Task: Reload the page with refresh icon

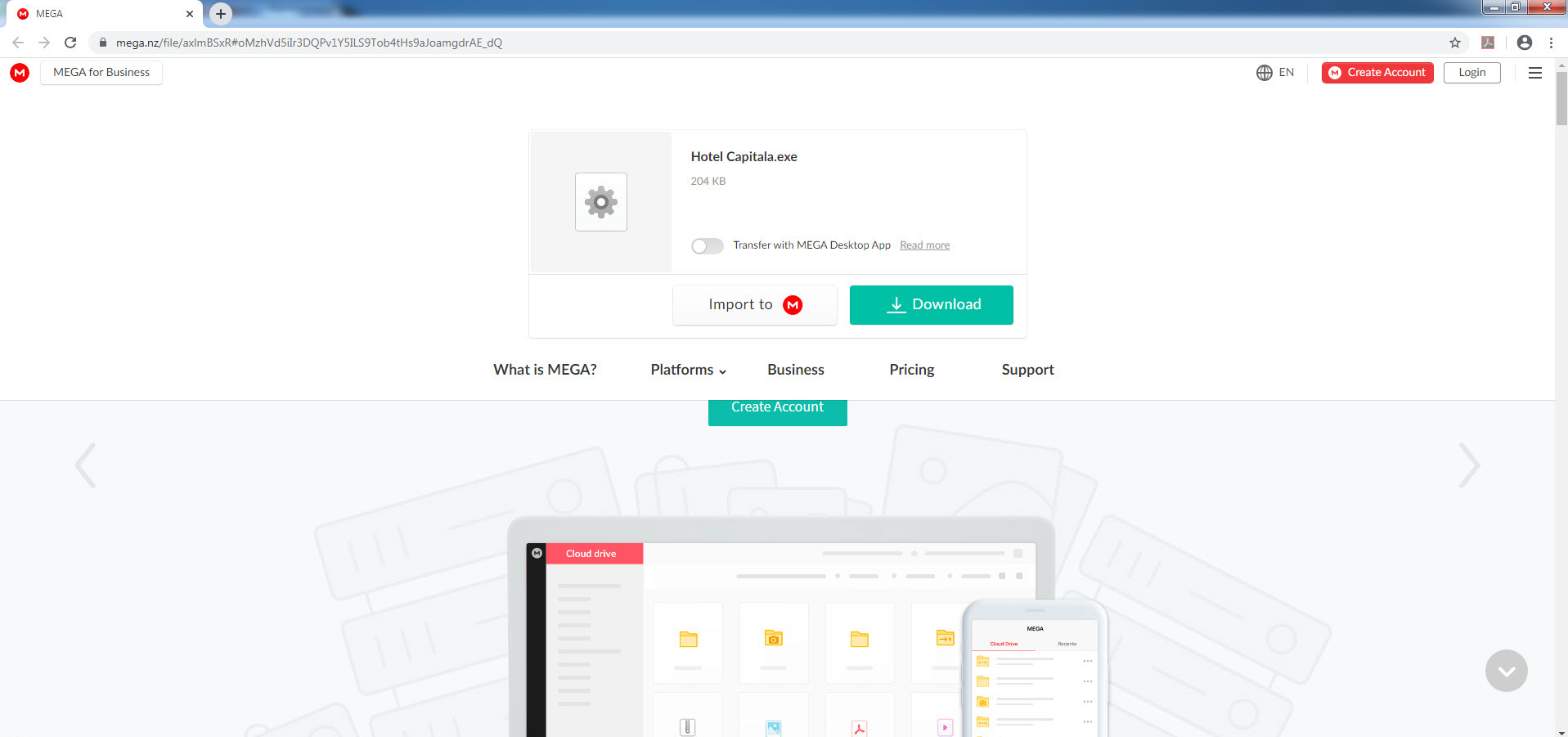Action: (x=70, y=43)
